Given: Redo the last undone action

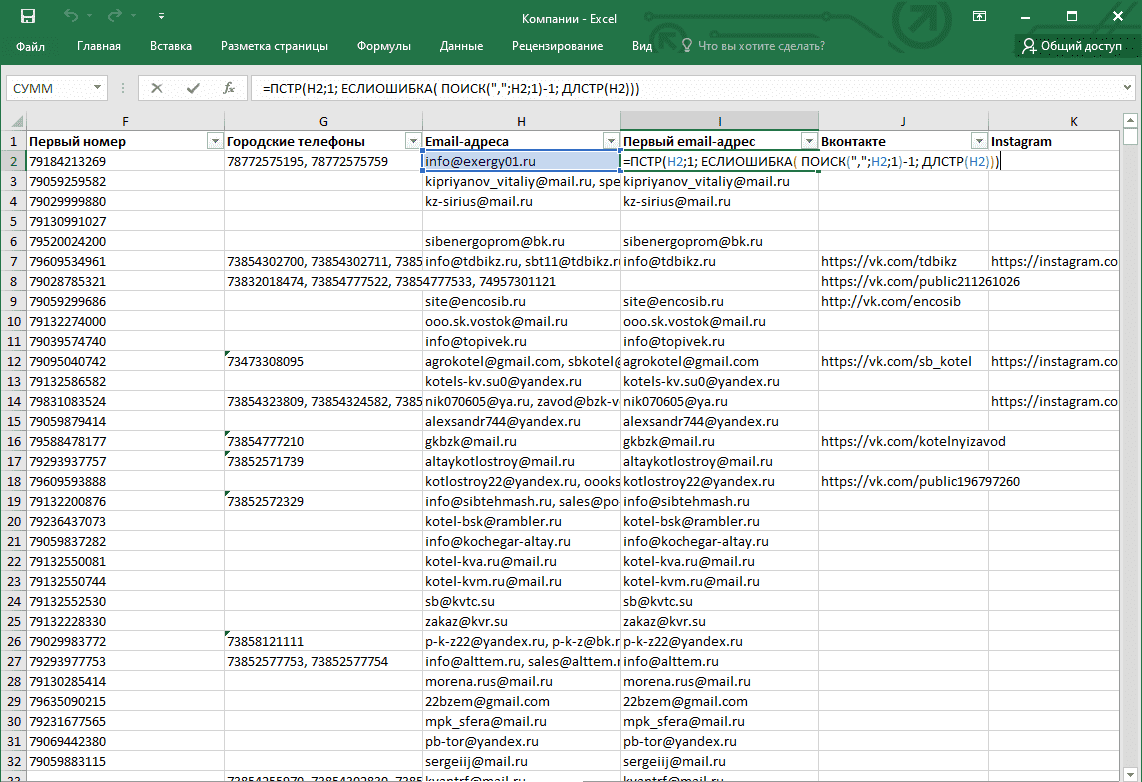Looking at the screenshot, I should [x=114, y=16].
